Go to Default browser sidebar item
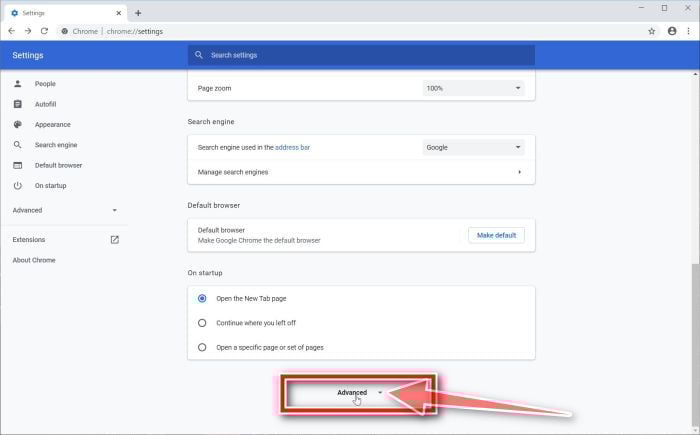 (x=58, y=165)
